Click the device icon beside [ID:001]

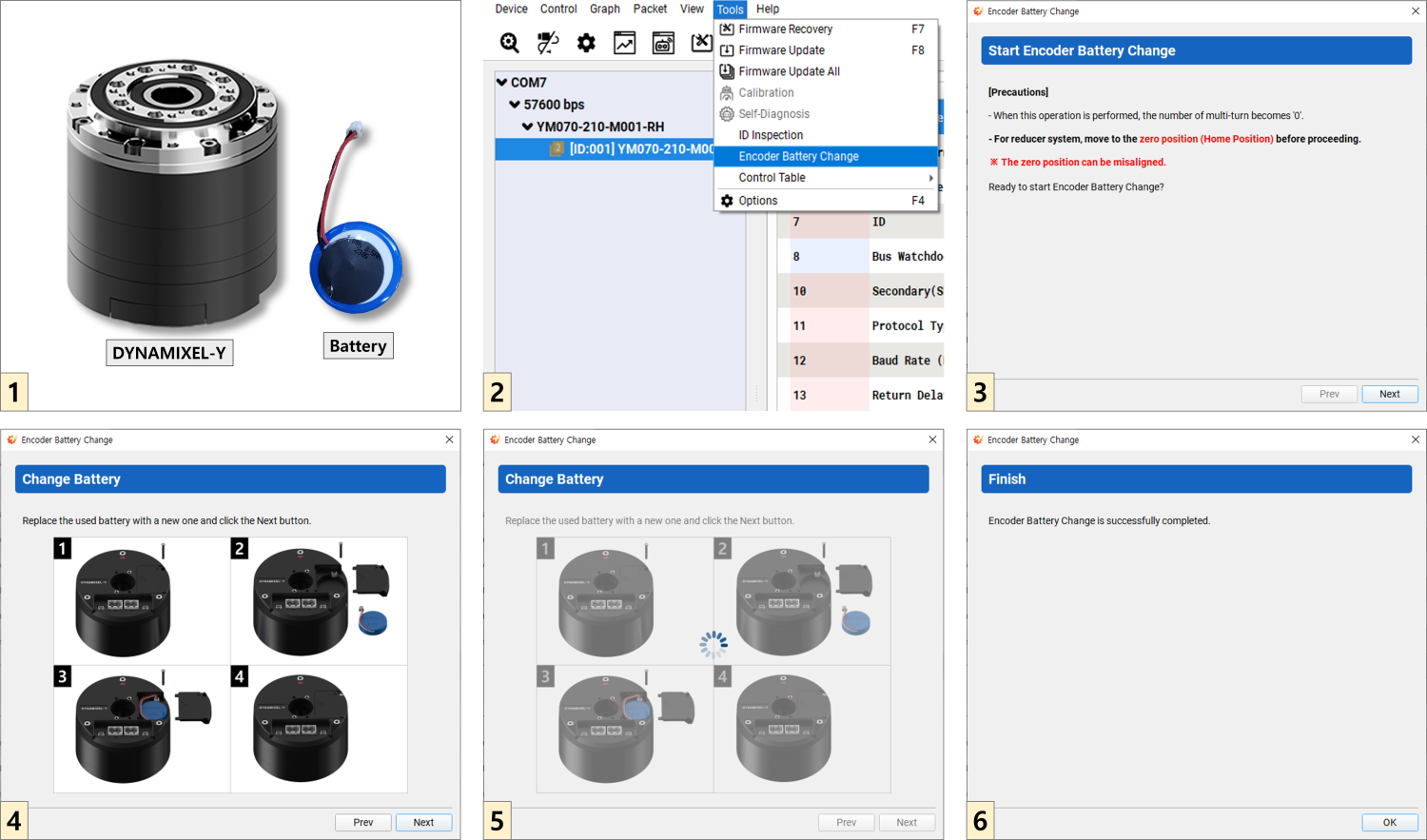pos(557,149)
